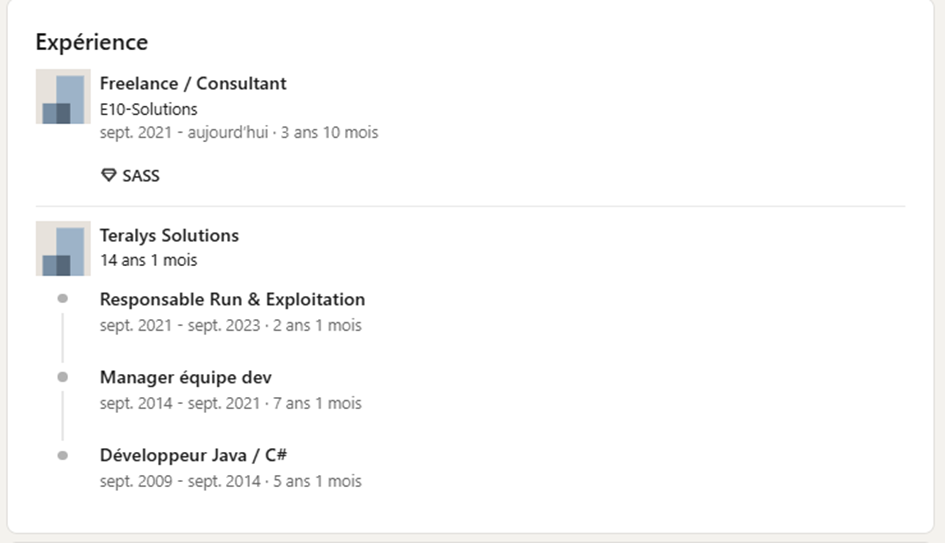The width and height of the screenshot is (945, 543).
Task: Select the SASS skill label
Action: tap(141, 176)
